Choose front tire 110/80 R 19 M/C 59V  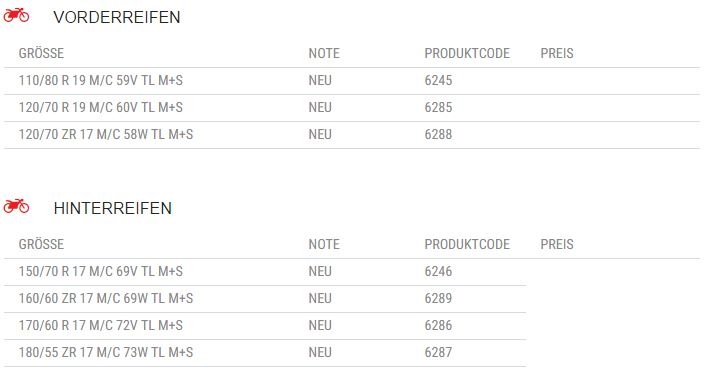pos(101,80)
